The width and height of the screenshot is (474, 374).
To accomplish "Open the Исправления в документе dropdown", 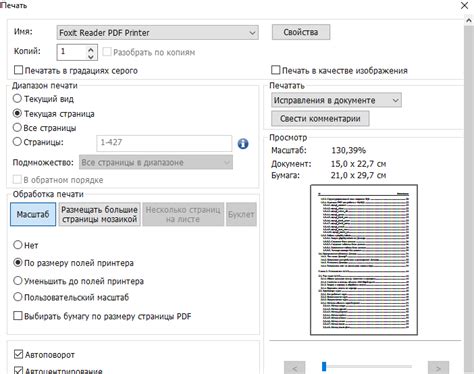I will pyautogui.click(x=336, y=100).
